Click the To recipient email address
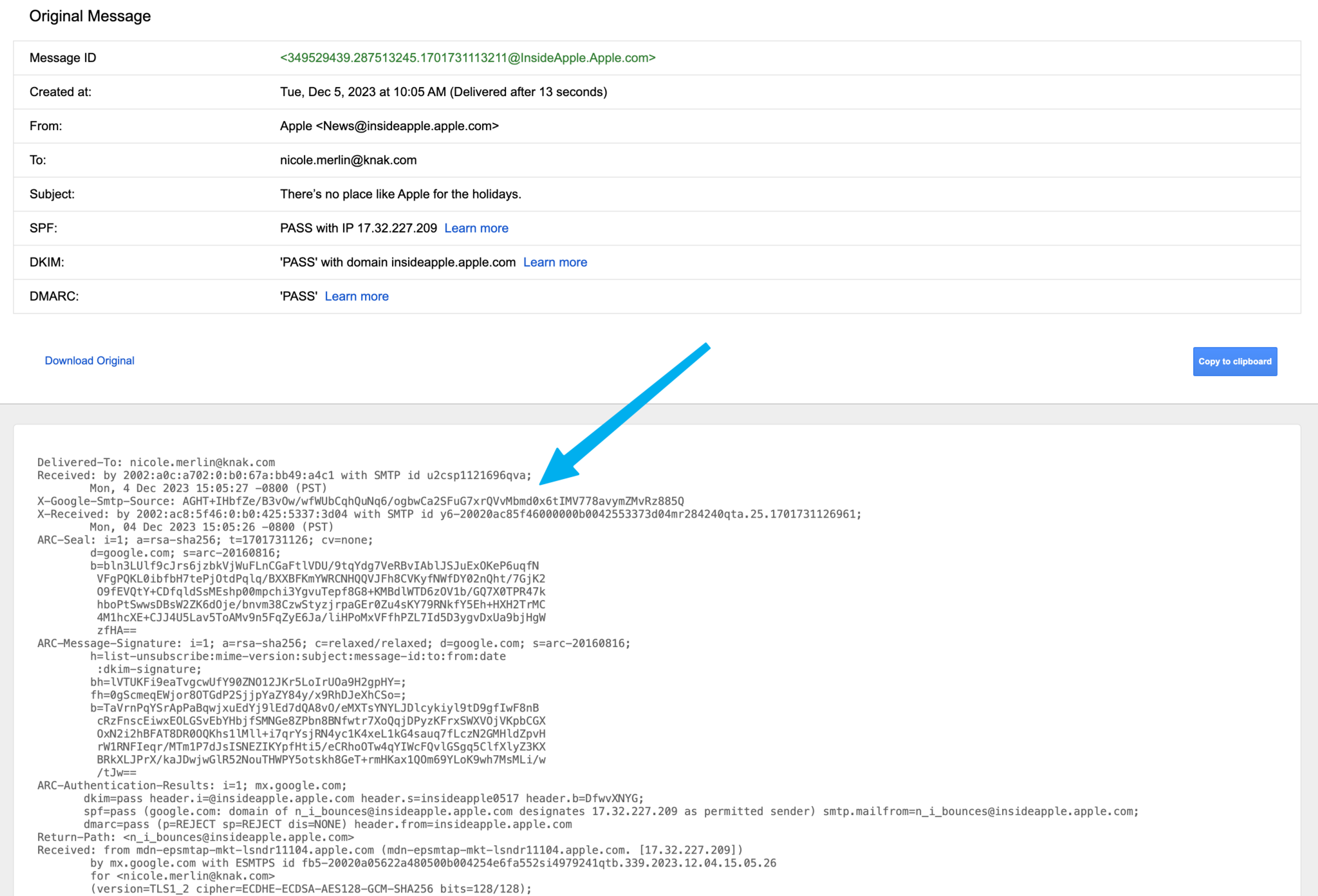This screenshot has height=896, width=1318. click(348, 160)
